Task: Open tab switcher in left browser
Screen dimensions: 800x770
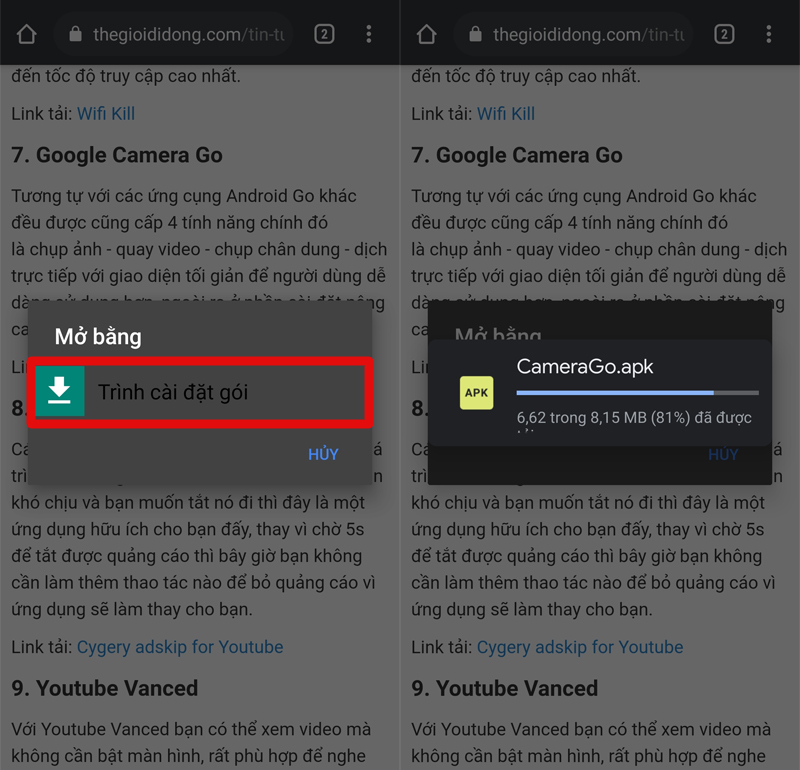Action: click(324, 34)
